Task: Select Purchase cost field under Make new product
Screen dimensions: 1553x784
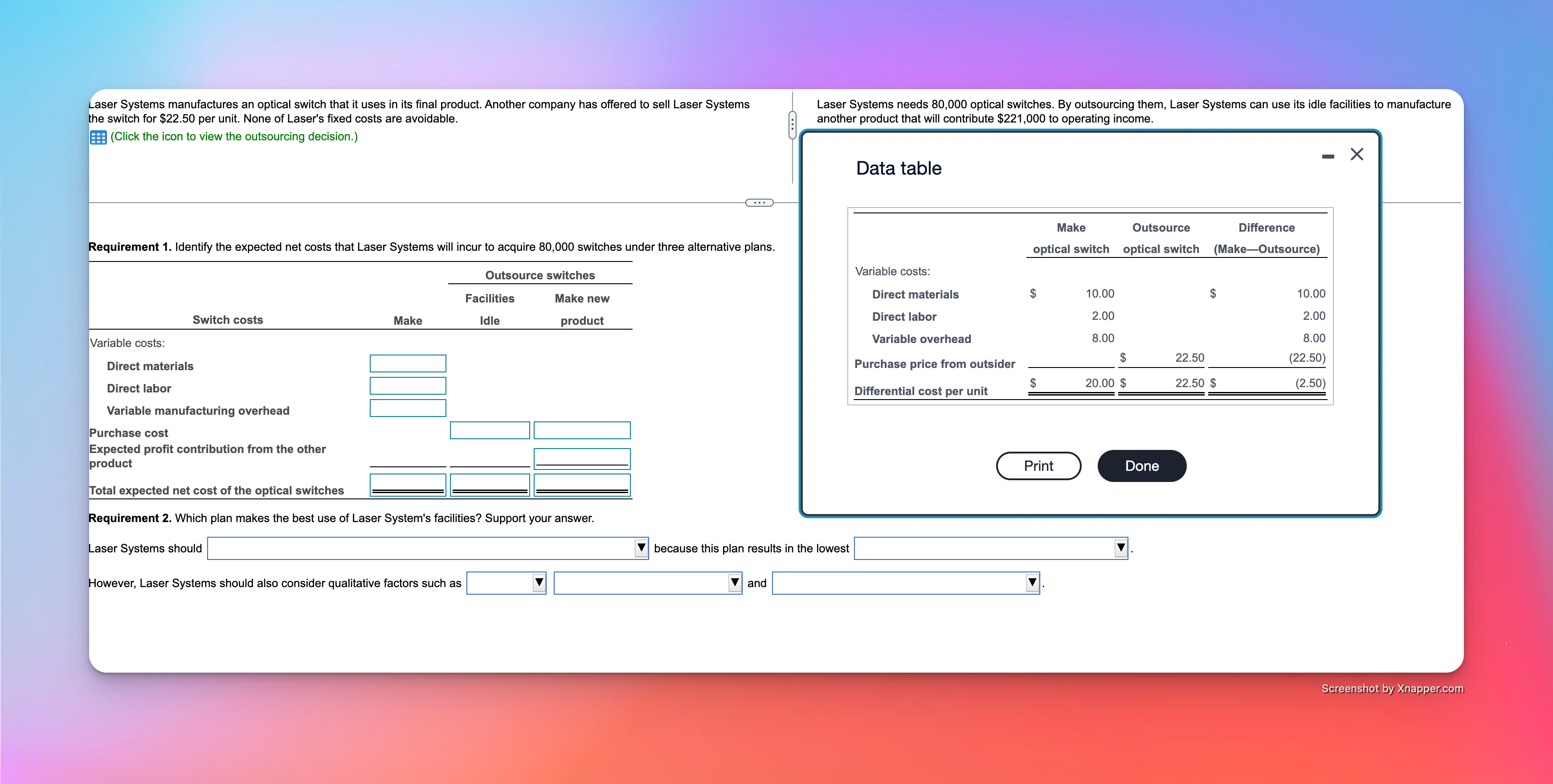Action: click(x=582, y=430)
